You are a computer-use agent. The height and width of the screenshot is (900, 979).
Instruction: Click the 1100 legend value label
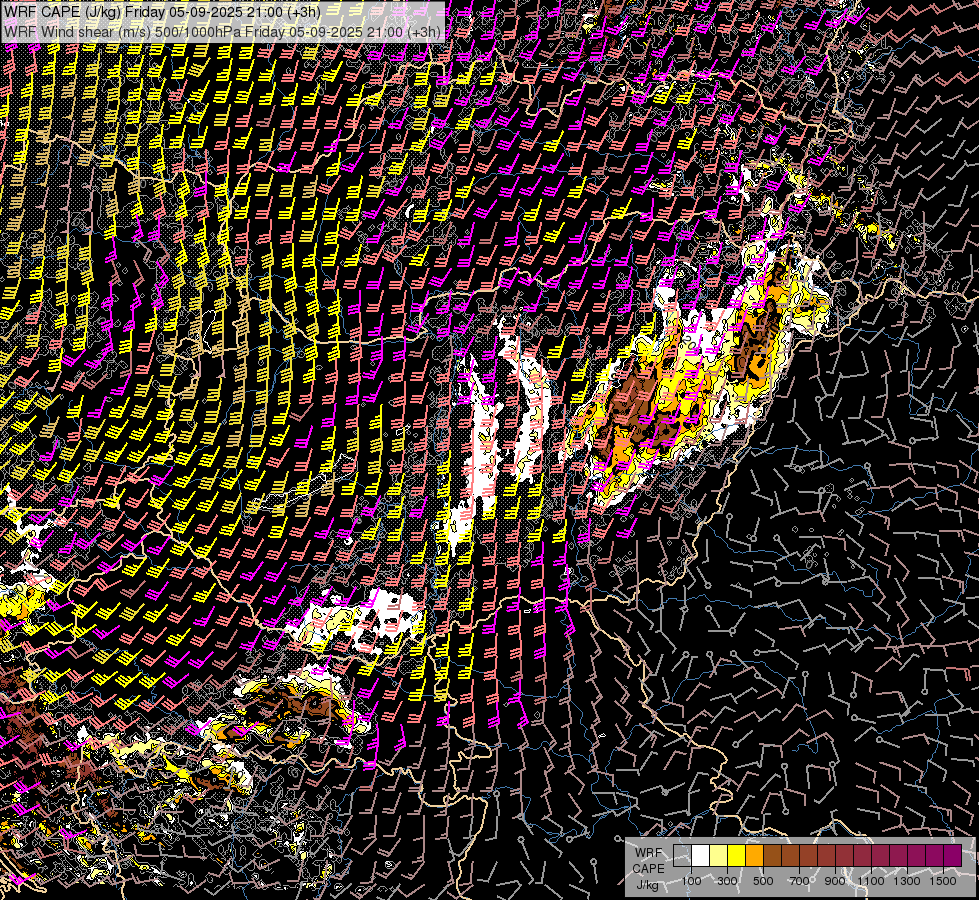(x=870, y=881)
